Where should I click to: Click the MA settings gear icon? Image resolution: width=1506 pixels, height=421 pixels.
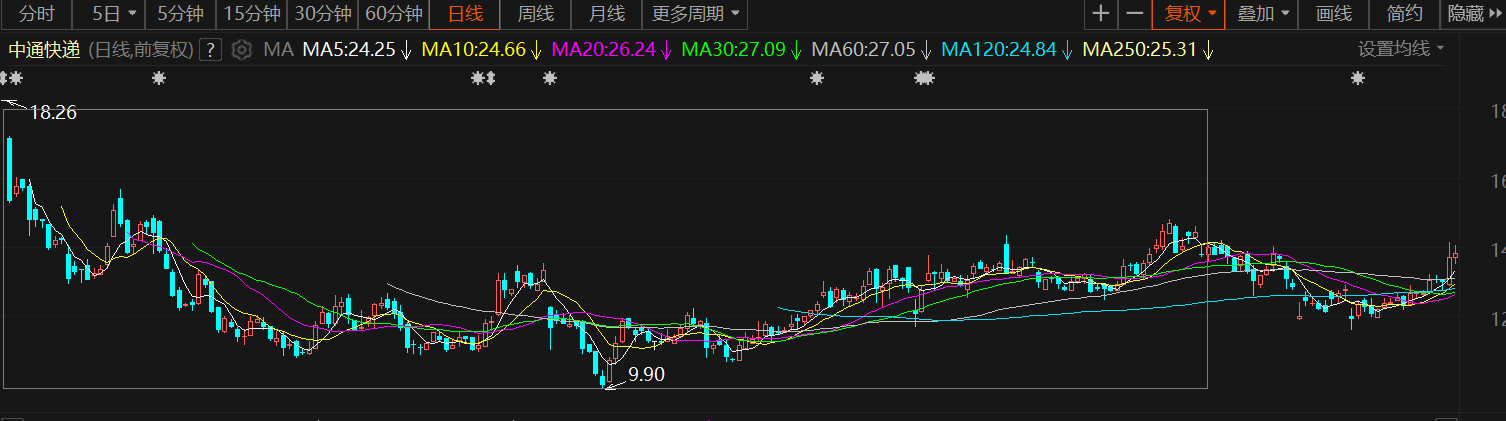(241, 50)
